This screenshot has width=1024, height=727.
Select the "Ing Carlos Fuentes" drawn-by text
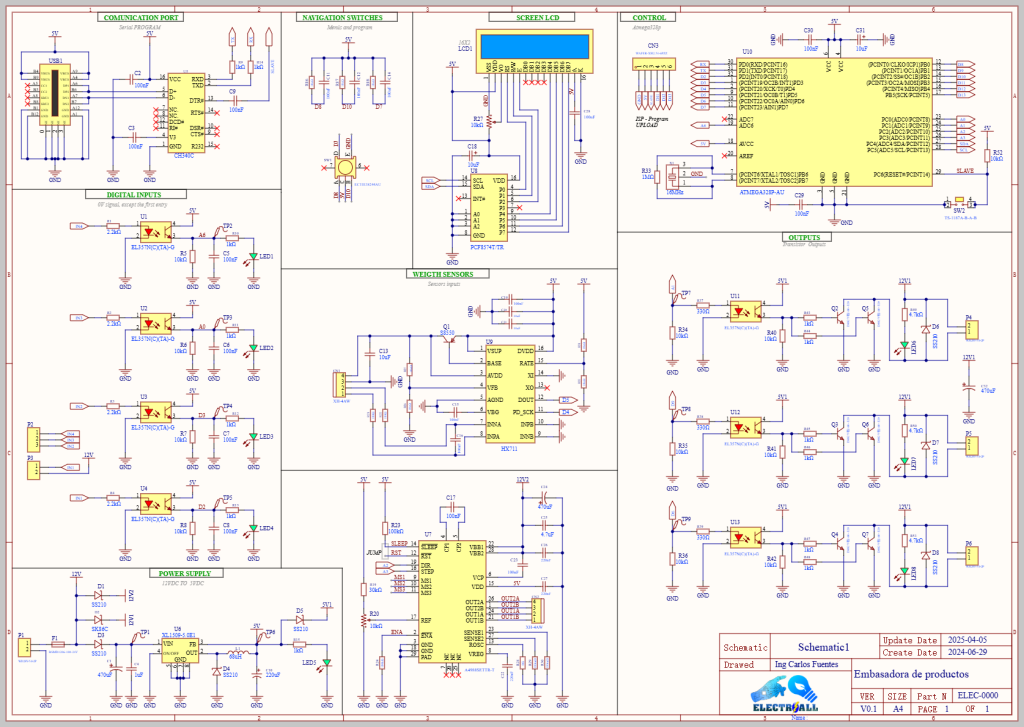[x=807, y=664]
